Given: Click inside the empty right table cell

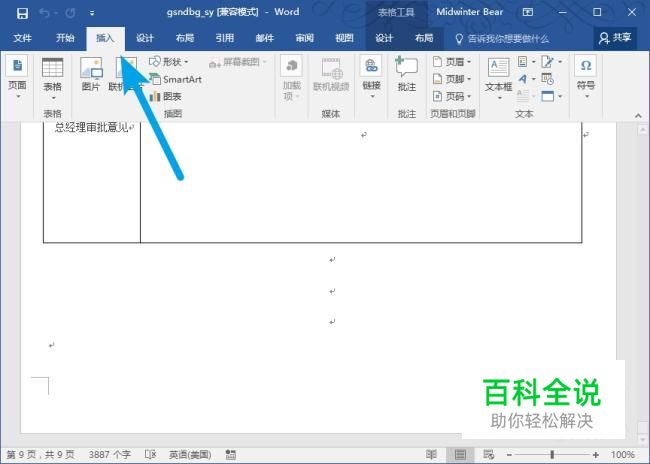Looking at the screenshot, I should tap(361, 182).
